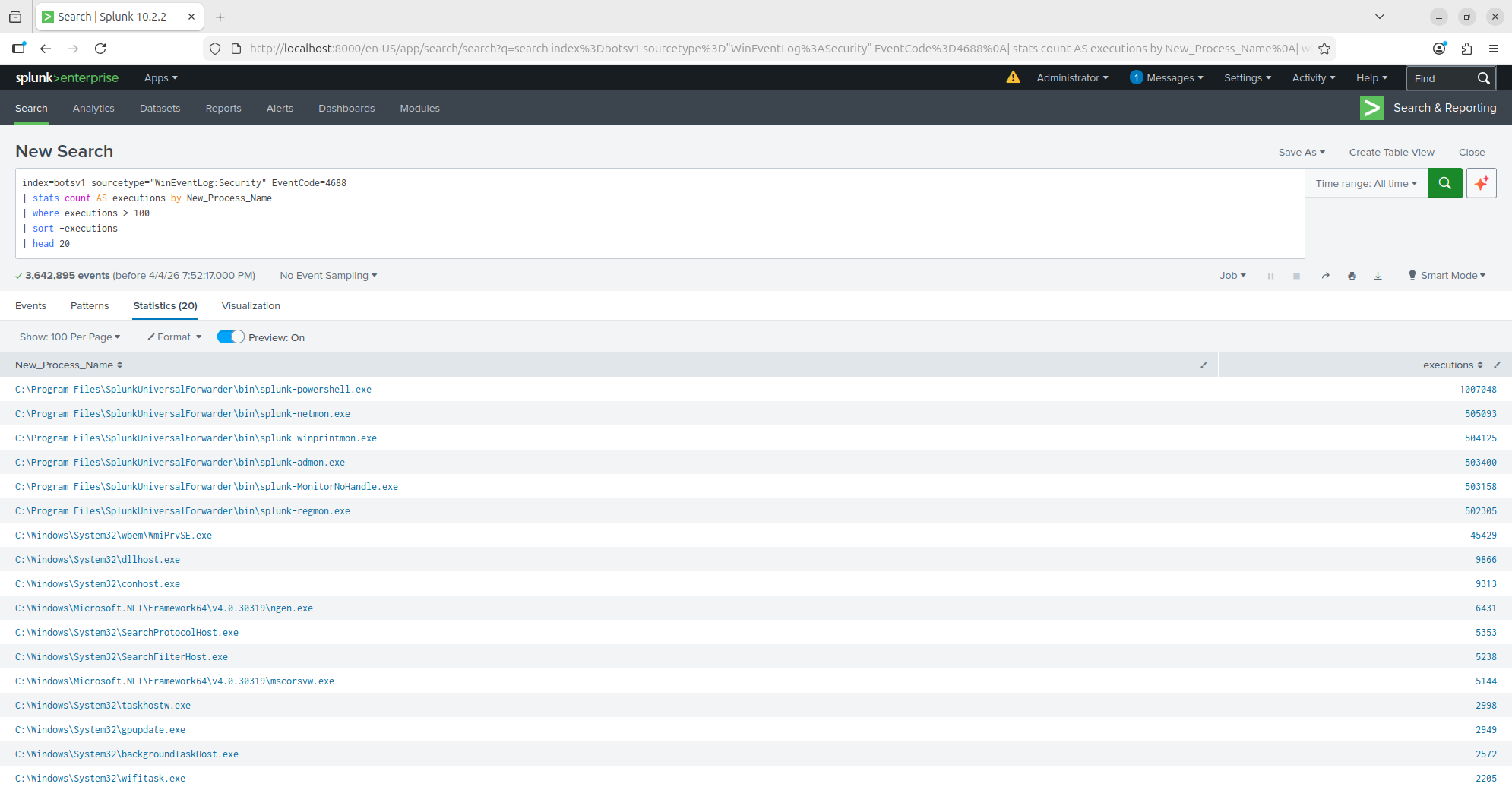Open the Messages dropdown
The image size is (1512, 790).
(x=1166, y=78)
